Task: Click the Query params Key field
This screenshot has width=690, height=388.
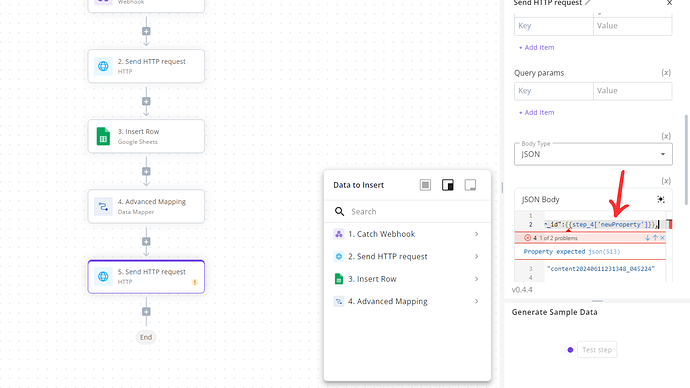Action: pos(554,91)
